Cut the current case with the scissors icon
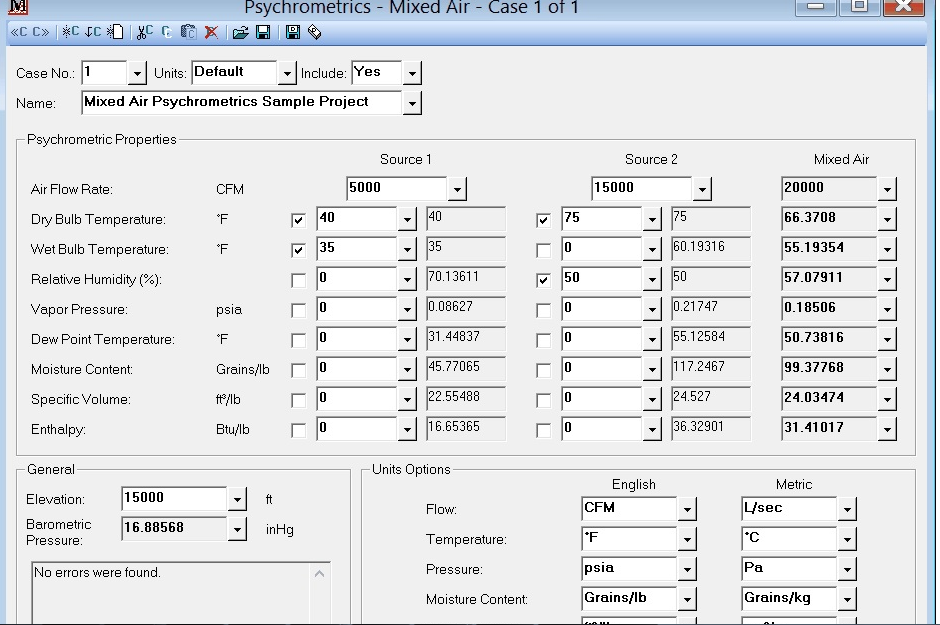The height and width of the screenshot is (625, 940). (144, 32)
